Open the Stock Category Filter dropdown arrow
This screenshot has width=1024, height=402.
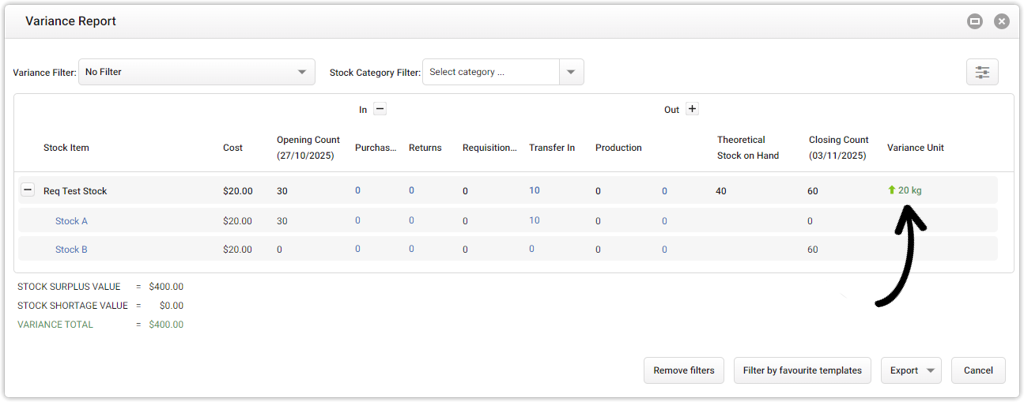click(571, 72)
